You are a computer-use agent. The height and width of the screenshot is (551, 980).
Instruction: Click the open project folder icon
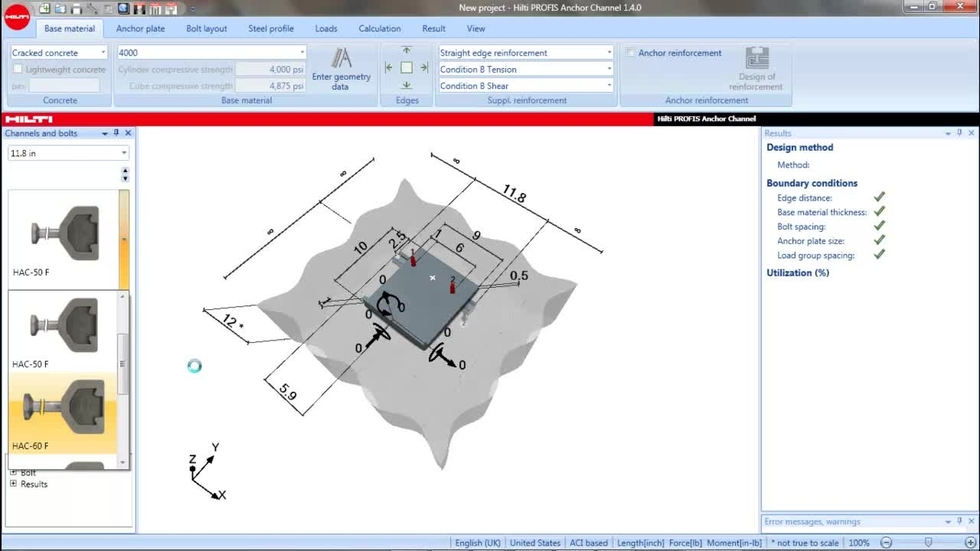(60, 9)
